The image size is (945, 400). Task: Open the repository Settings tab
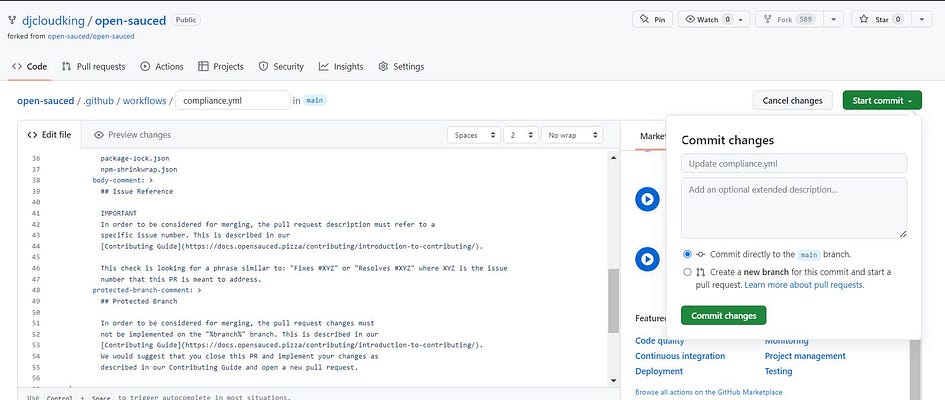(x=401, y=67)
